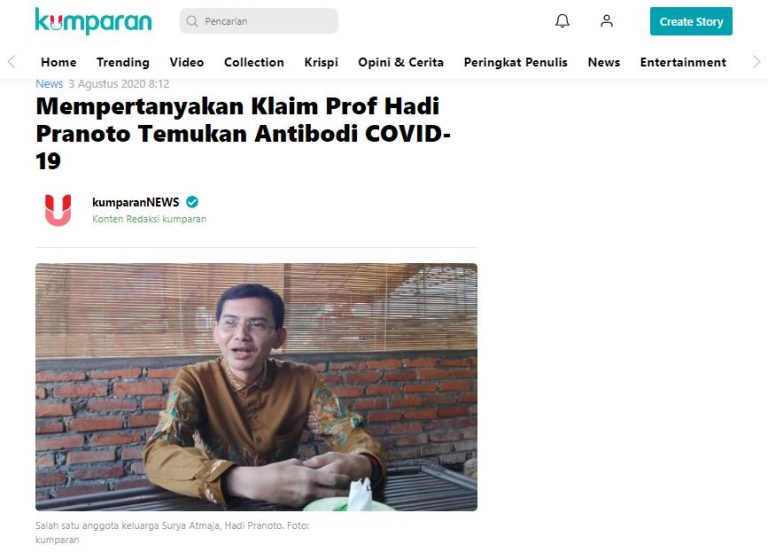Open the Krispi menu item
This screenshot has width=768, height=552.
[x=321, y=62]
